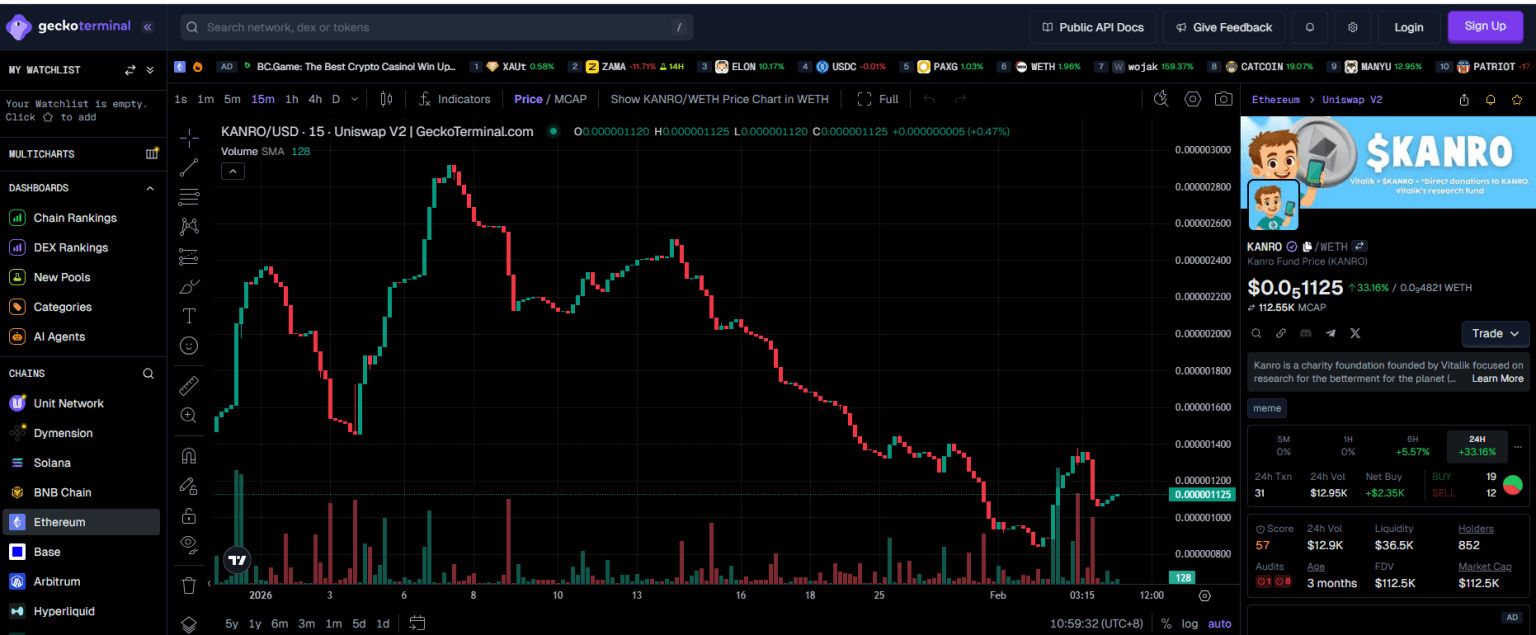Select the 1H stats tab
The height and width of the screenshot is (635, 1536).
point(1347,445)
